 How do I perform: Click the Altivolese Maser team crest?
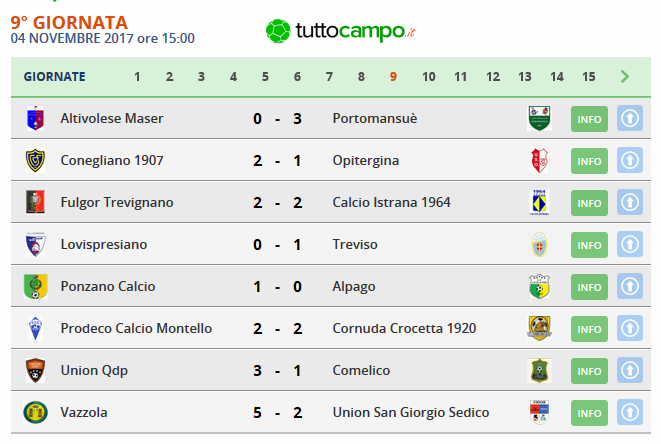pos(35,118)
